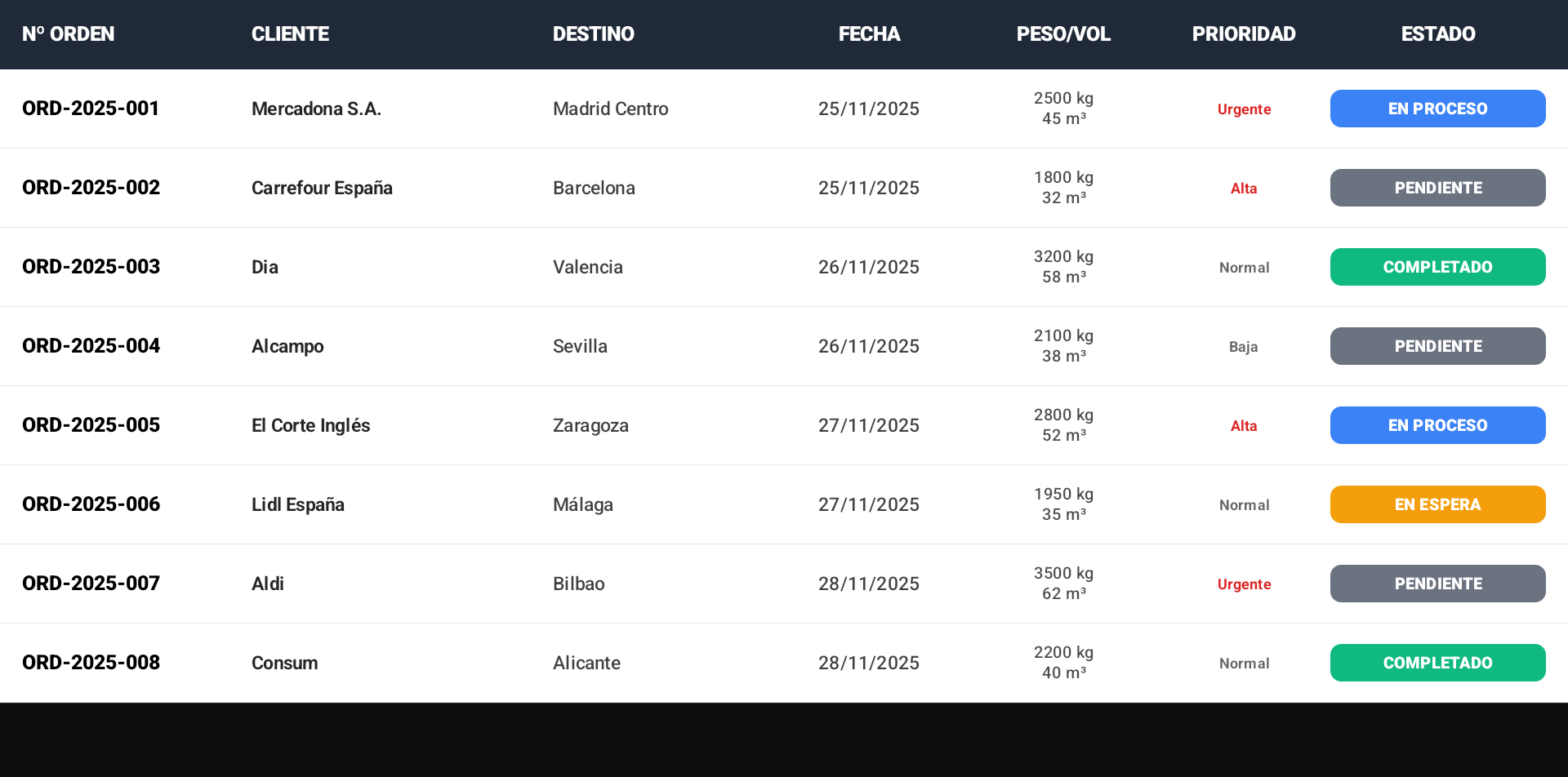
Task: Click the Nº ORDEN column header
Action: (69, 34)
